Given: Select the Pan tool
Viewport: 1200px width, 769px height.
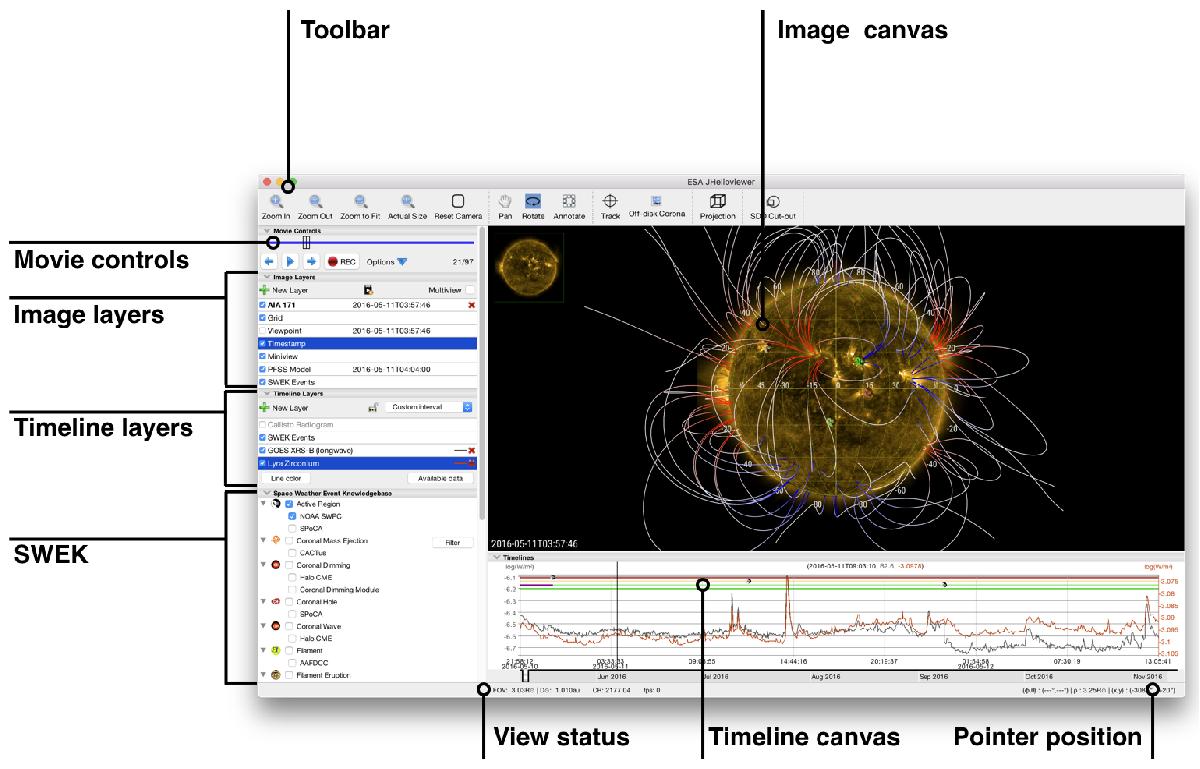Looking at the screenshot, I should point(505,204).
